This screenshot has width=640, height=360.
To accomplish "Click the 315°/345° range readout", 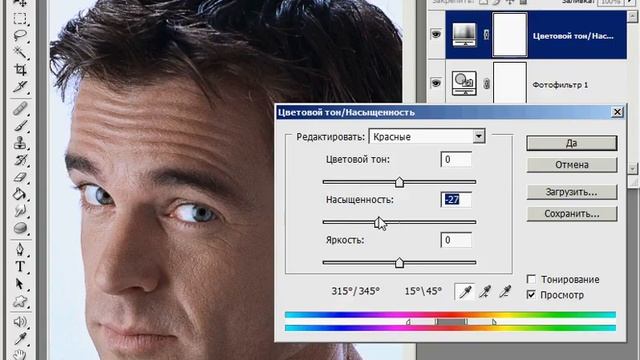I will tap(356, 291).
